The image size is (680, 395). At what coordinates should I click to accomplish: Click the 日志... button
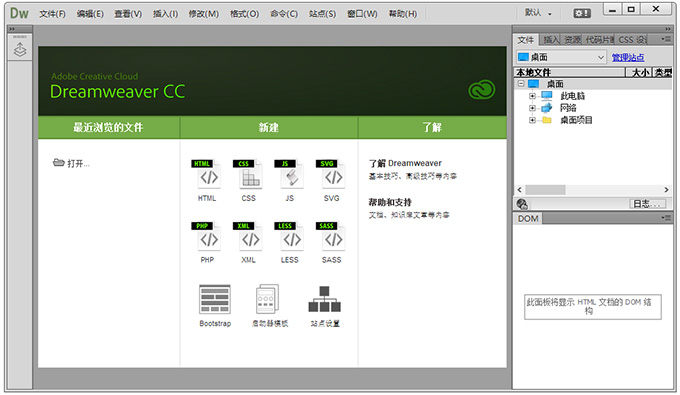[x=647, y=204]
